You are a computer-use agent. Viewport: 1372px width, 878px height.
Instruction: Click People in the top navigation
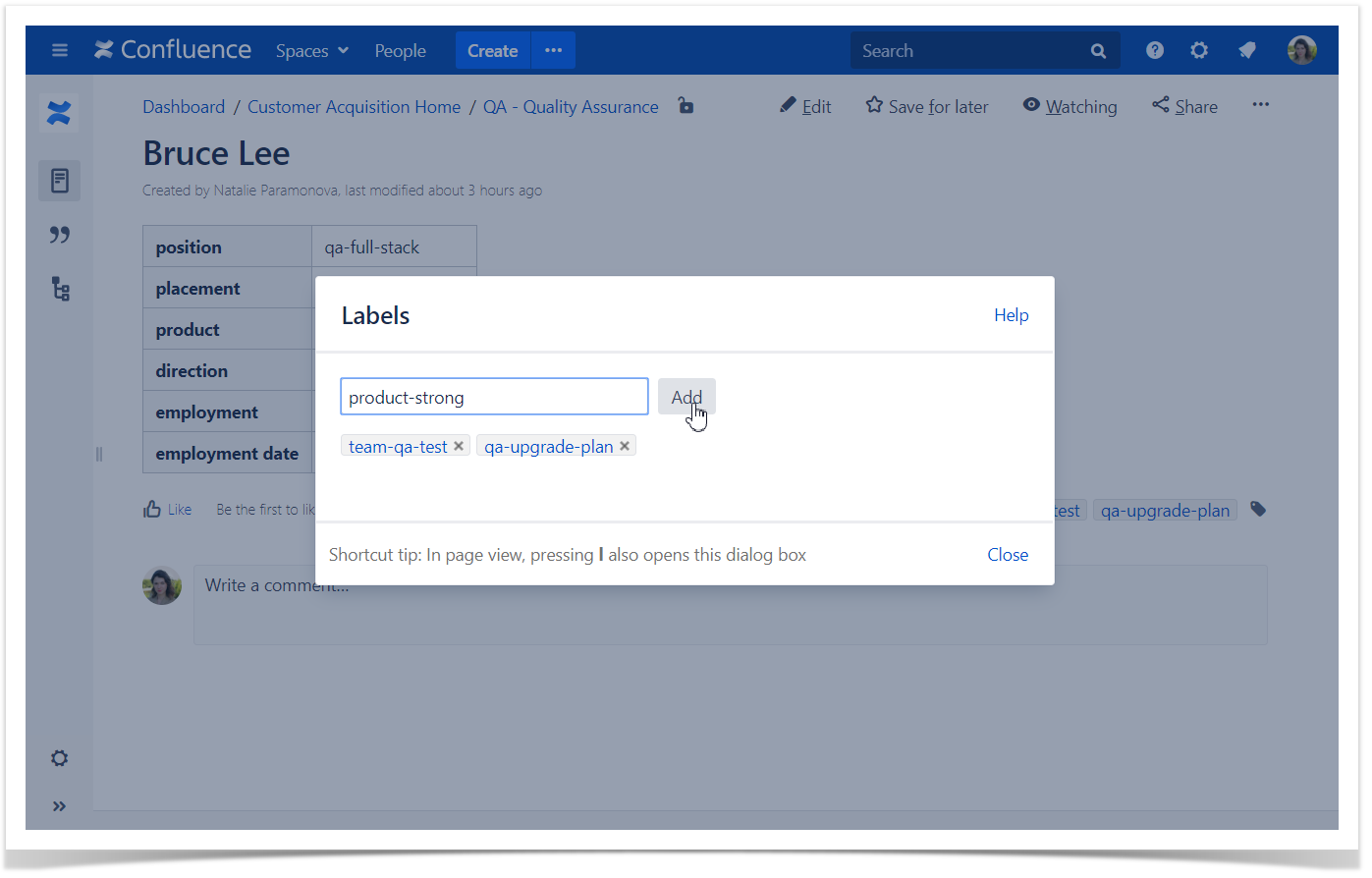click(400, 50)
